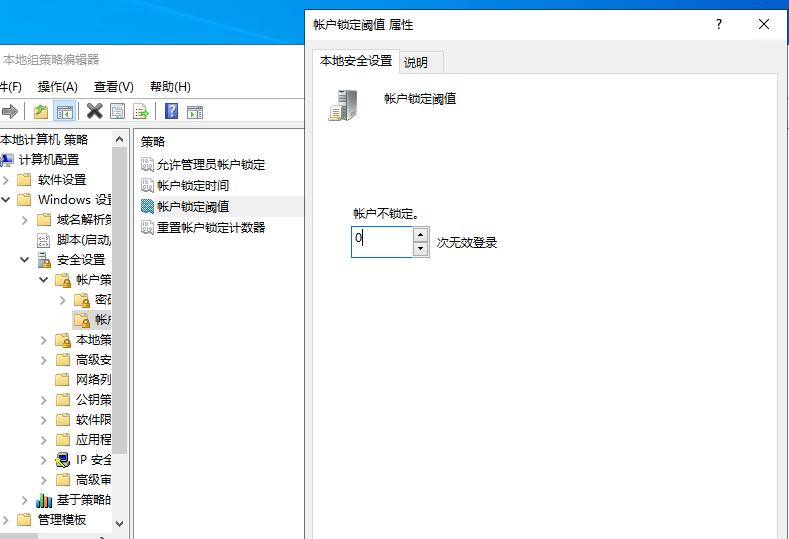
Task: Click the server icon in properties dialog
Action: point(344,105)
